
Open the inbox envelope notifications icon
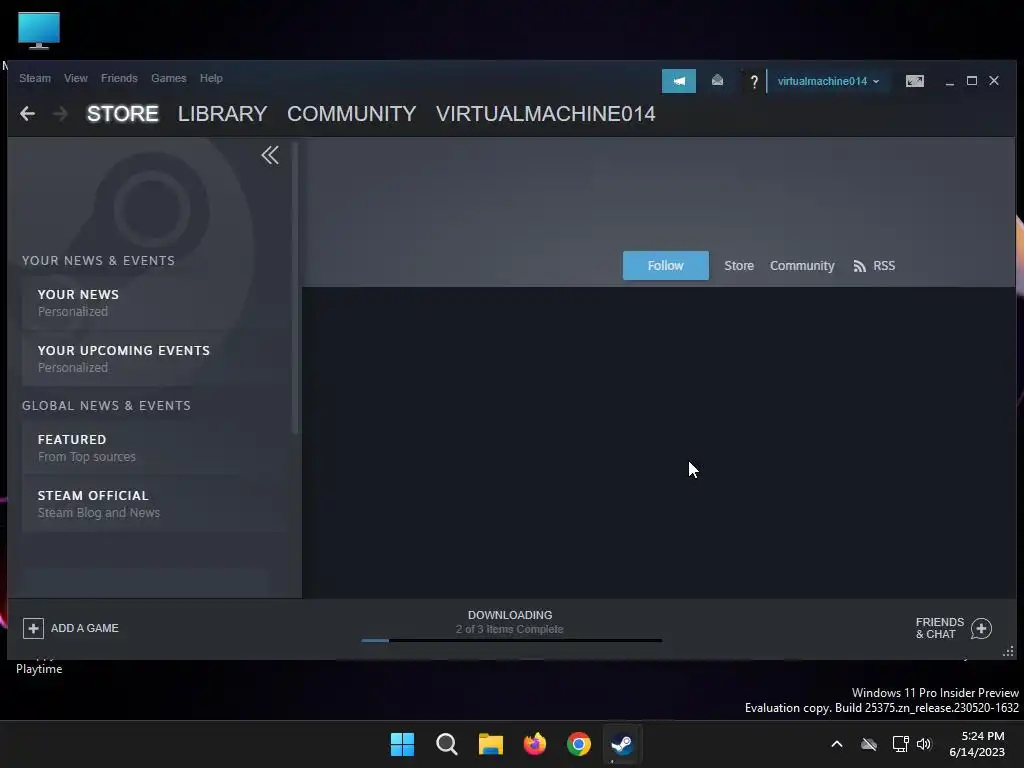(x=717, y=81)
